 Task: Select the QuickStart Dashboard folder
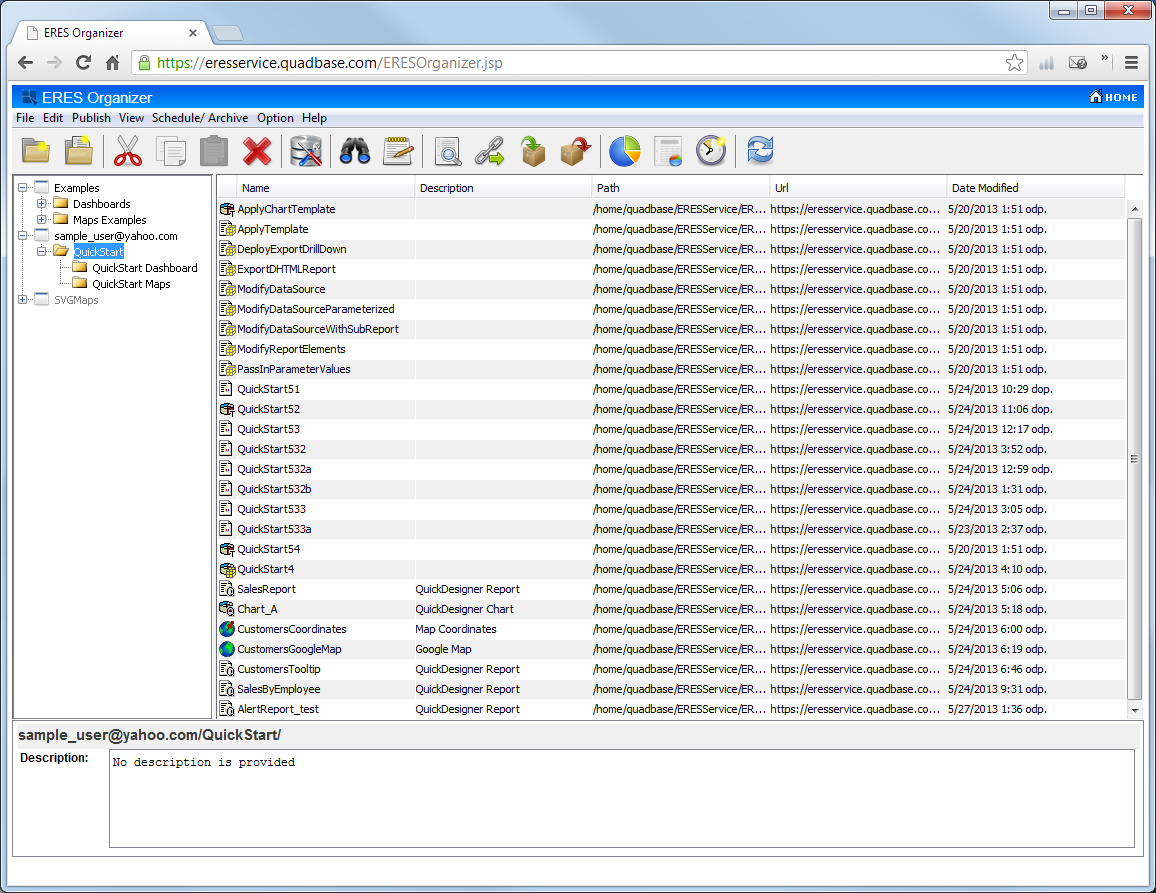point(144,268)
